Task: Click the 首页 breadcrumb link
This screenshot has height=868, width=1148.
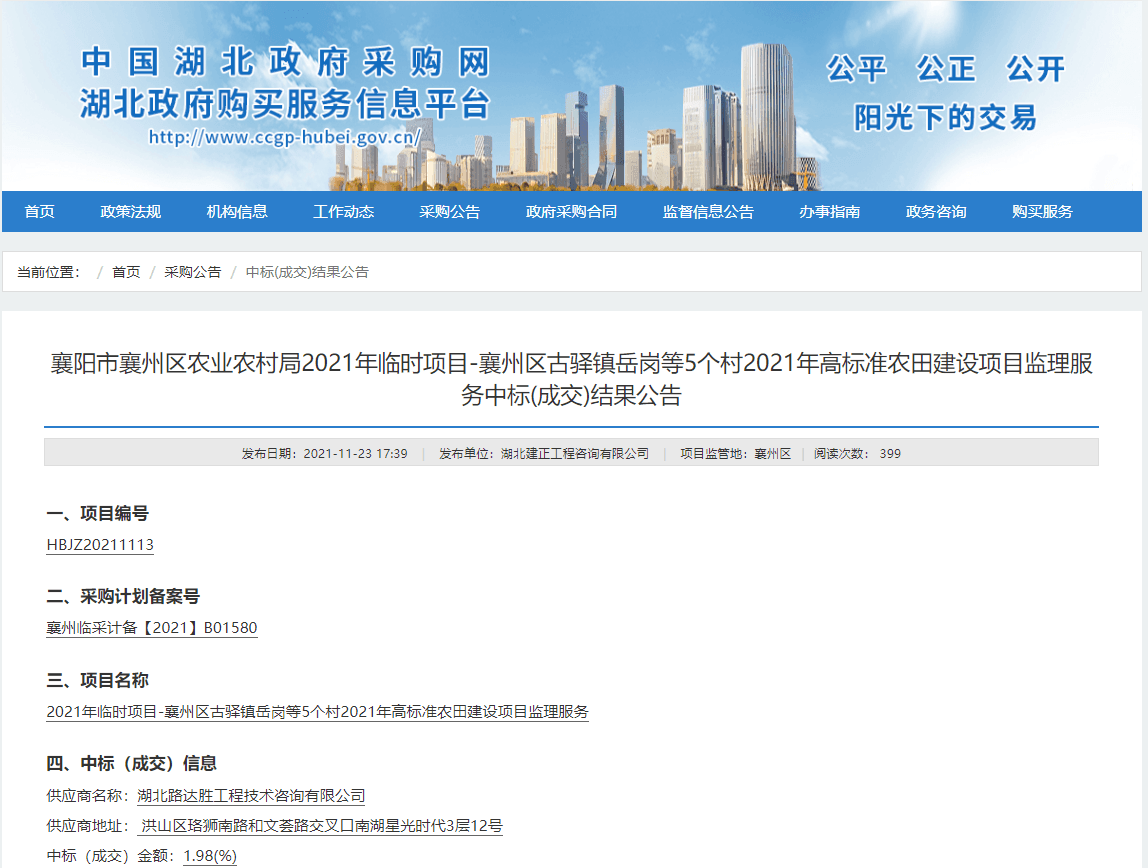Action: coord(126,272)
